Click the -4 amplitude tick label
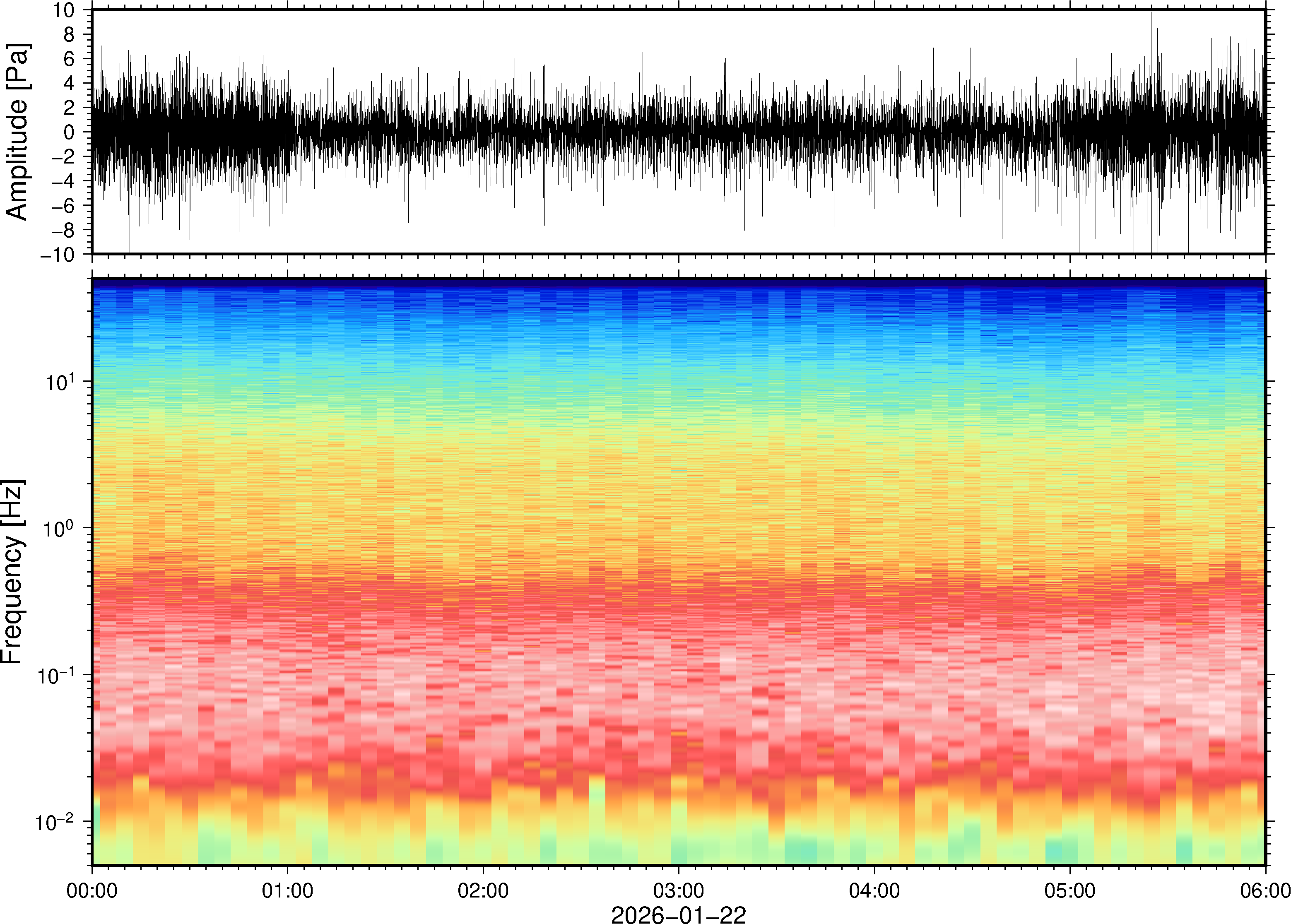 coord(63,181)
